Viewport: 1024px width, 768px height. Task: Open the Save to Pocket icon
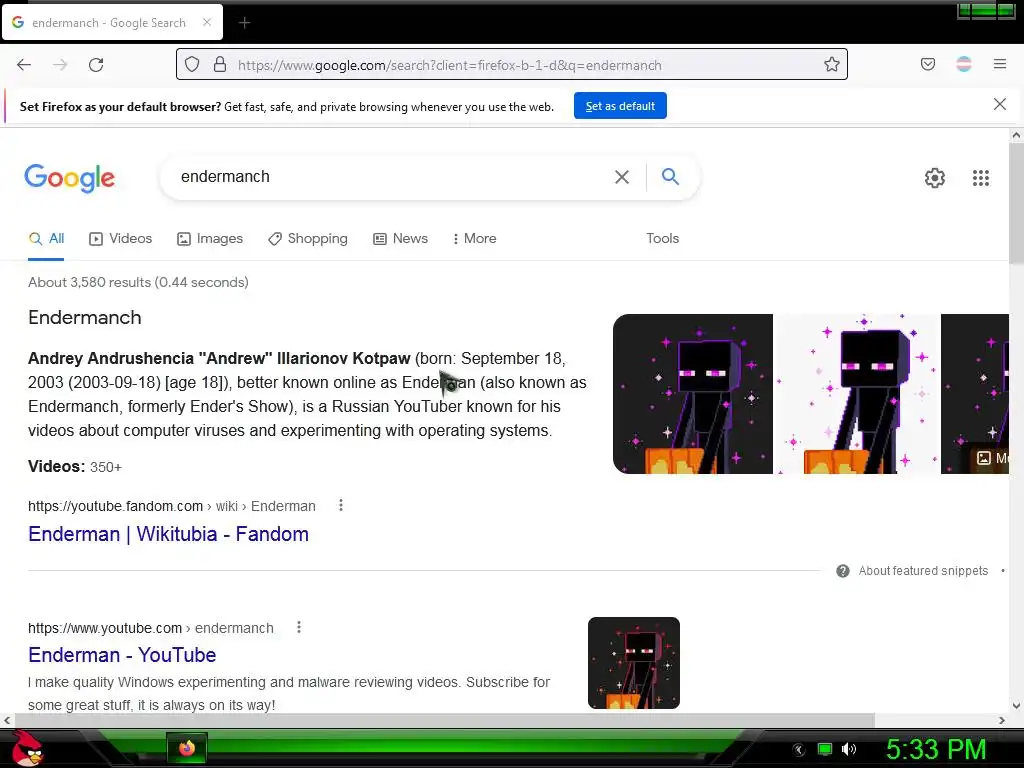pyautogui.click(x=927, y=64)
